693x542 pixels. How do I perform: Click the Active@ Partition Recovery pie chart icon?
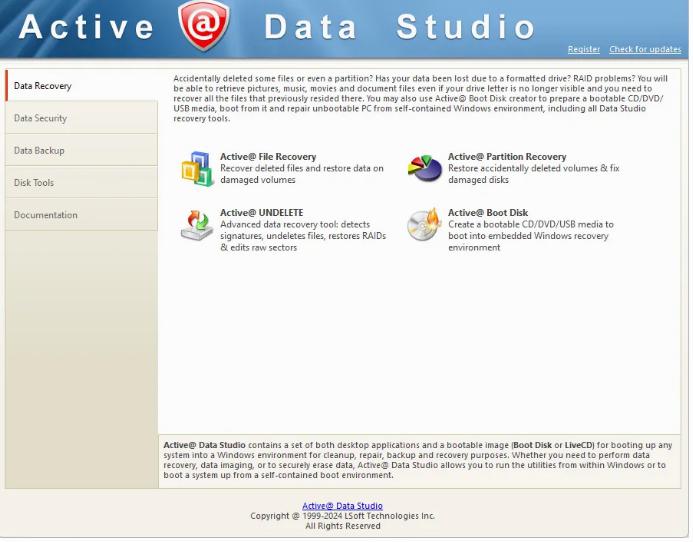(424, 169)
